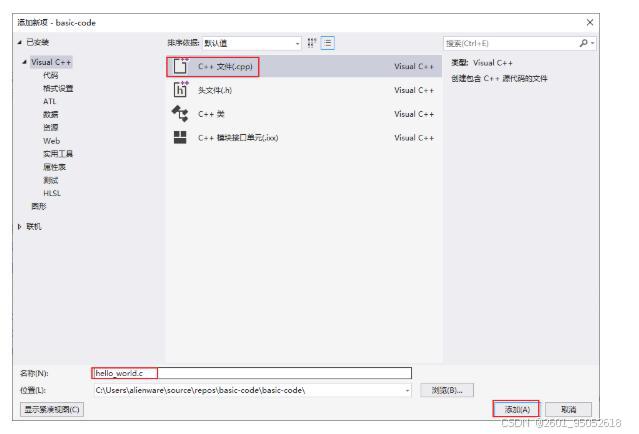Click Visual C++ type in .cpp row
This screenshot has width=639, height=434.
[x=414, y=66]
